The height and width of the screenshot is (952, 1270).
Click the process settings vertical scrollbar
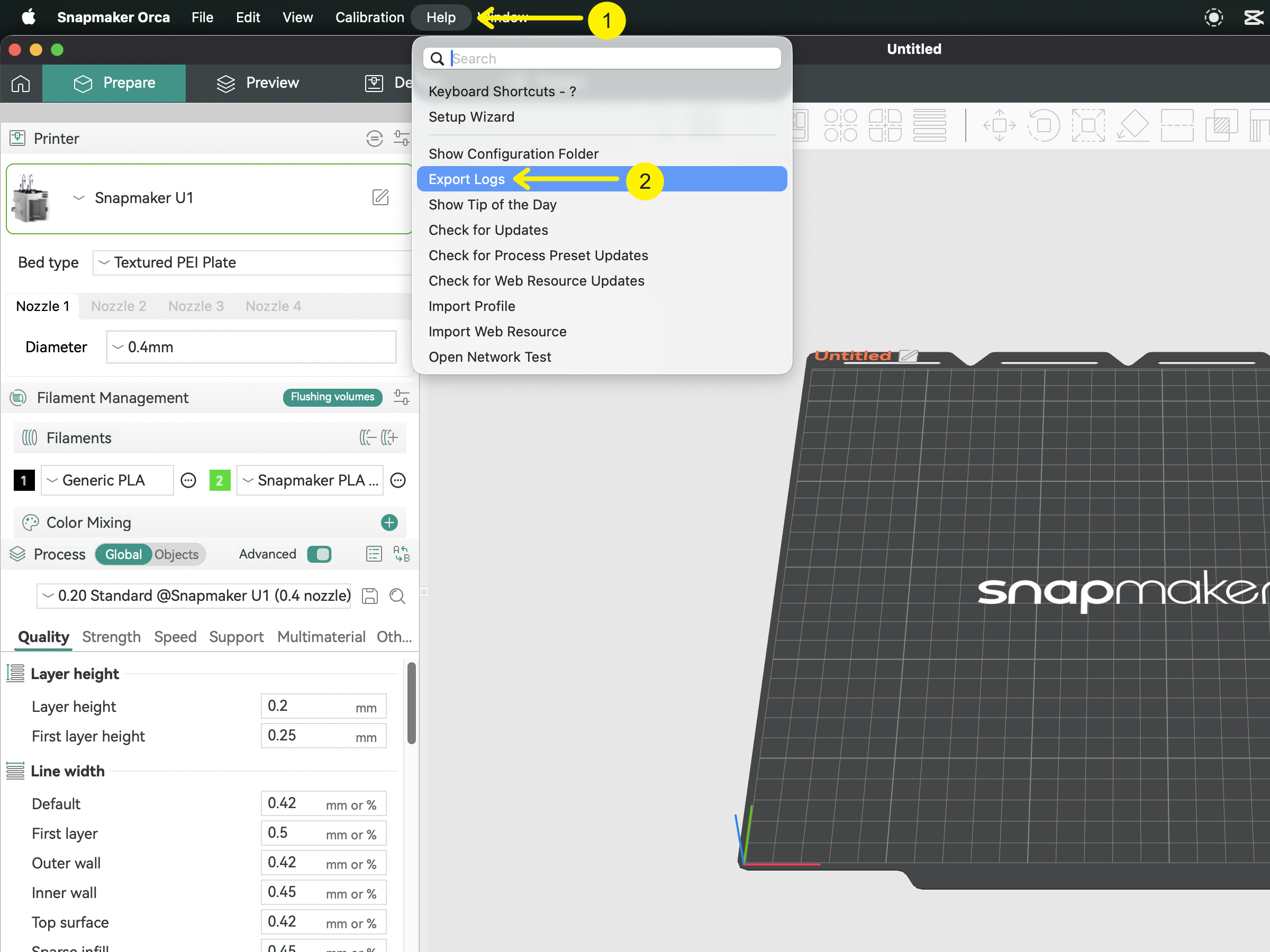pos(411,703)
